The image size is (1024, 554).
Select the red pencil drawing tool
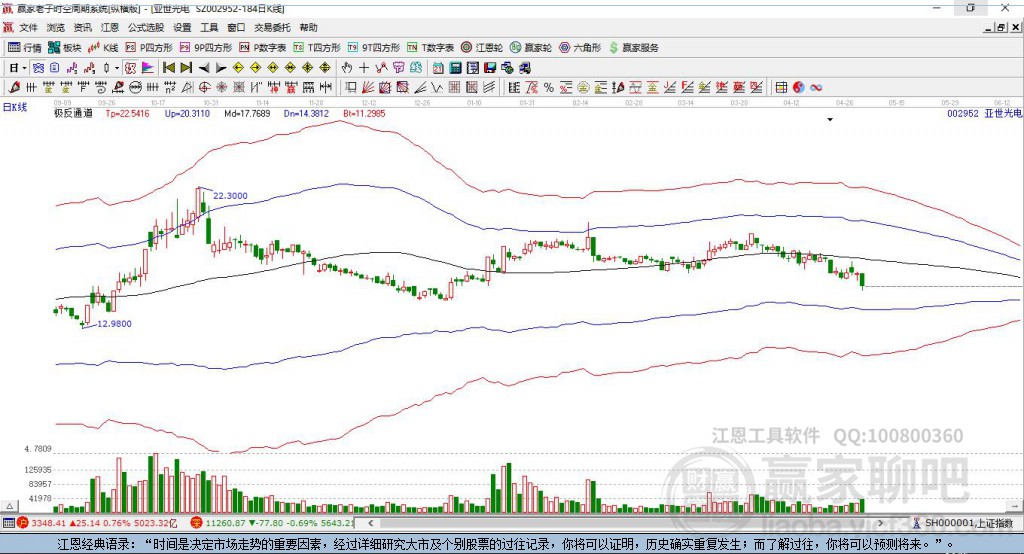click(x=14, y=88)
